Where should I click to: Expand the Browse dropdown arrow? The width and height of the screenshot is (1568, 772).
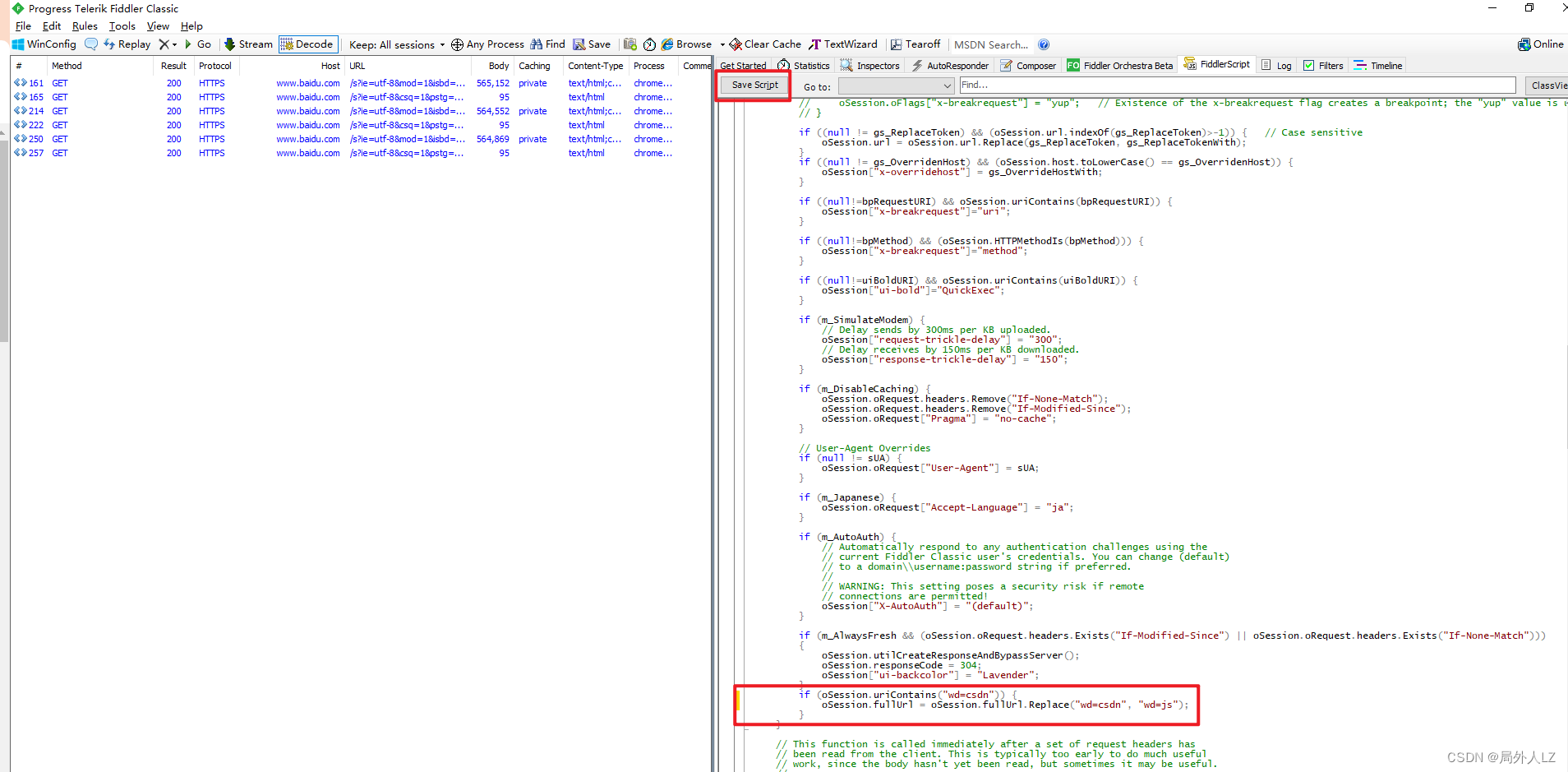[722, 44]
